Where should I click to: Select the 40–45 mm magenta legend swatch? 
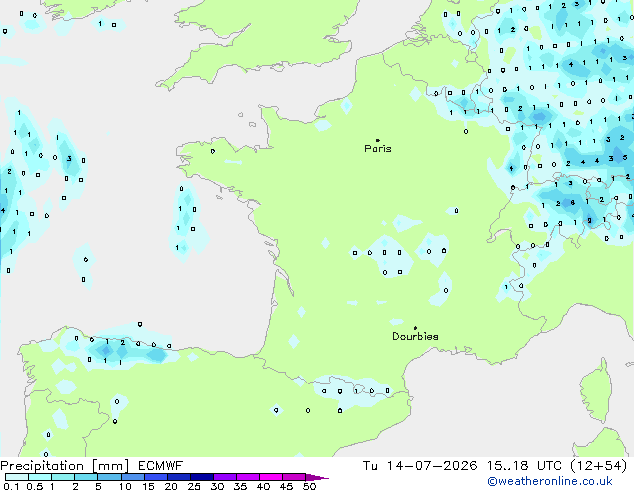pos(271,477)
